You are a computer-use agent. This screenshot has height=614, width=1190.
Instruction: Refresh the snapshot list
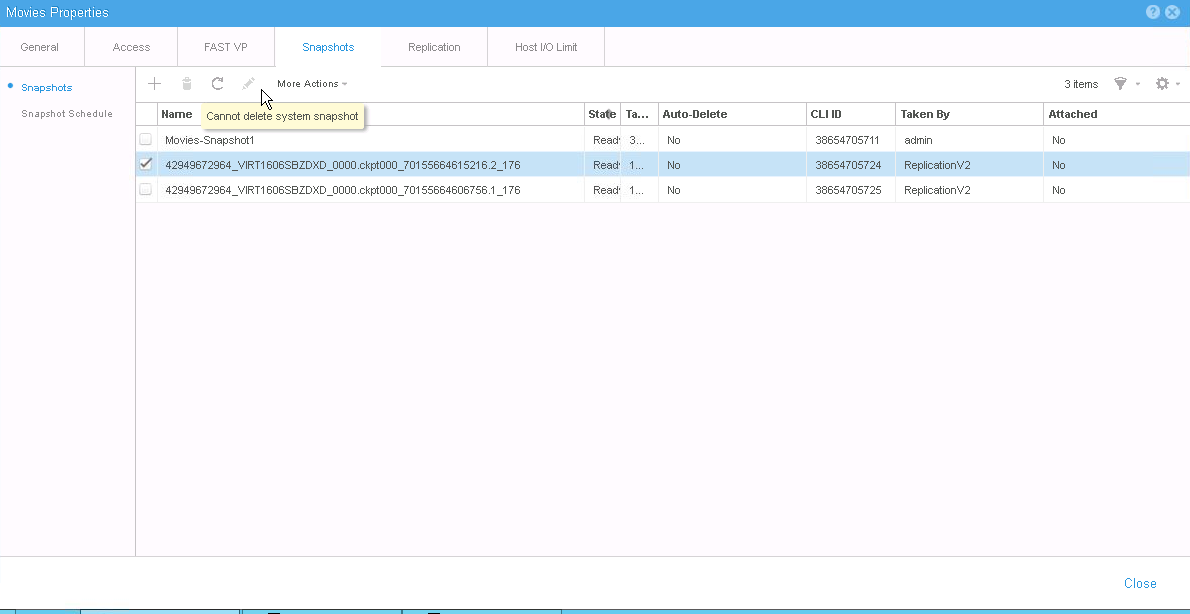tap(218, 83)
